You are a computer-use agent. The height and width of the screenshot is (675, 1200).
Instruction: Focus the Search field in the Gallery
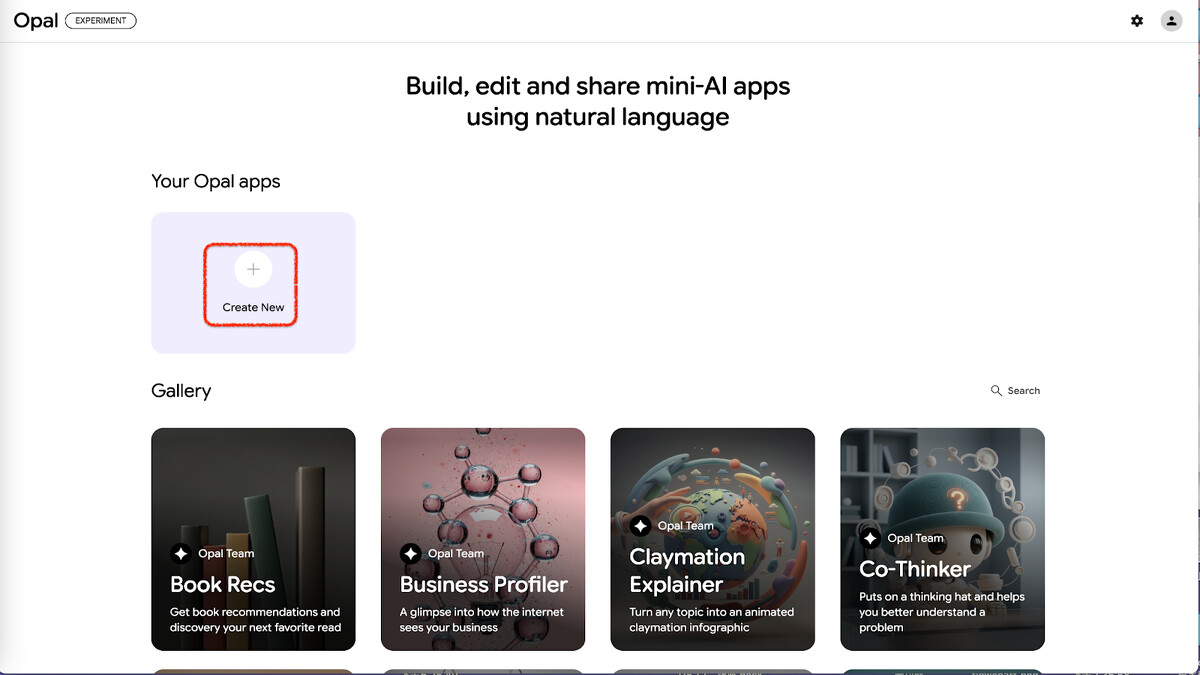pyautogui.click(x=1023, y=391)
